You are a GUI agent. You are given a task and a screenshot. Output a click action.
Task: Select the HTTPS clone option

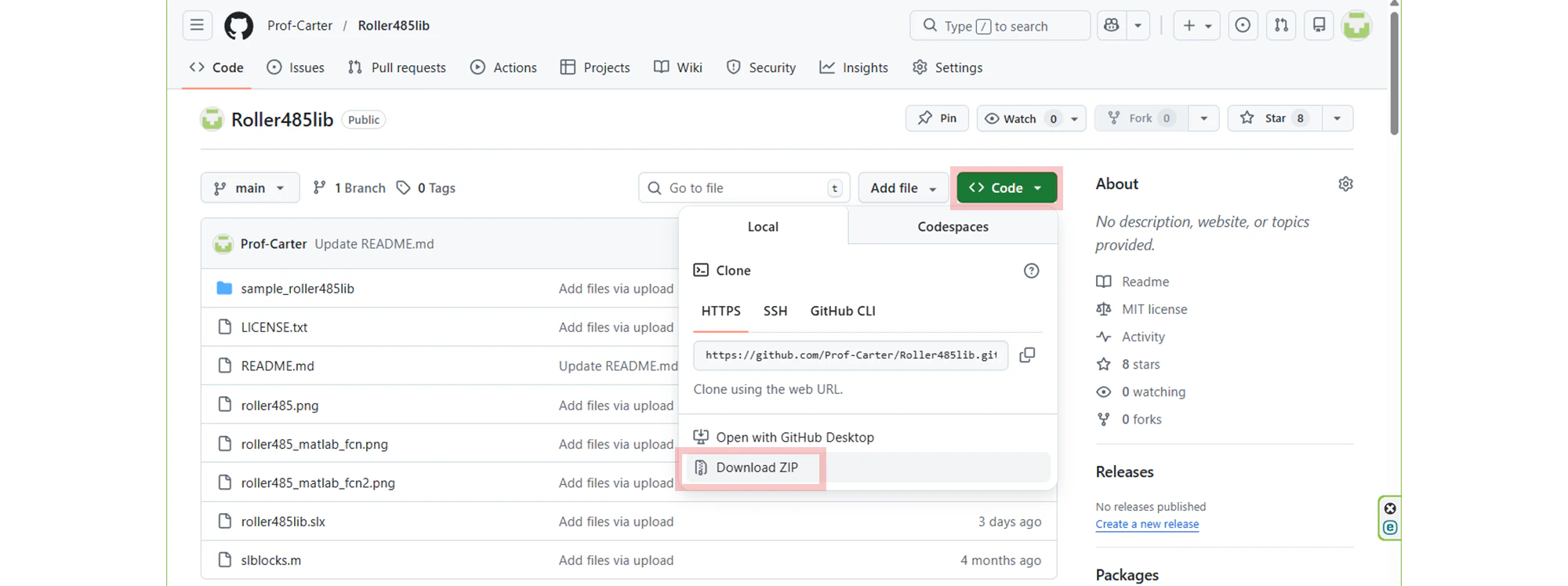[720, 311]
